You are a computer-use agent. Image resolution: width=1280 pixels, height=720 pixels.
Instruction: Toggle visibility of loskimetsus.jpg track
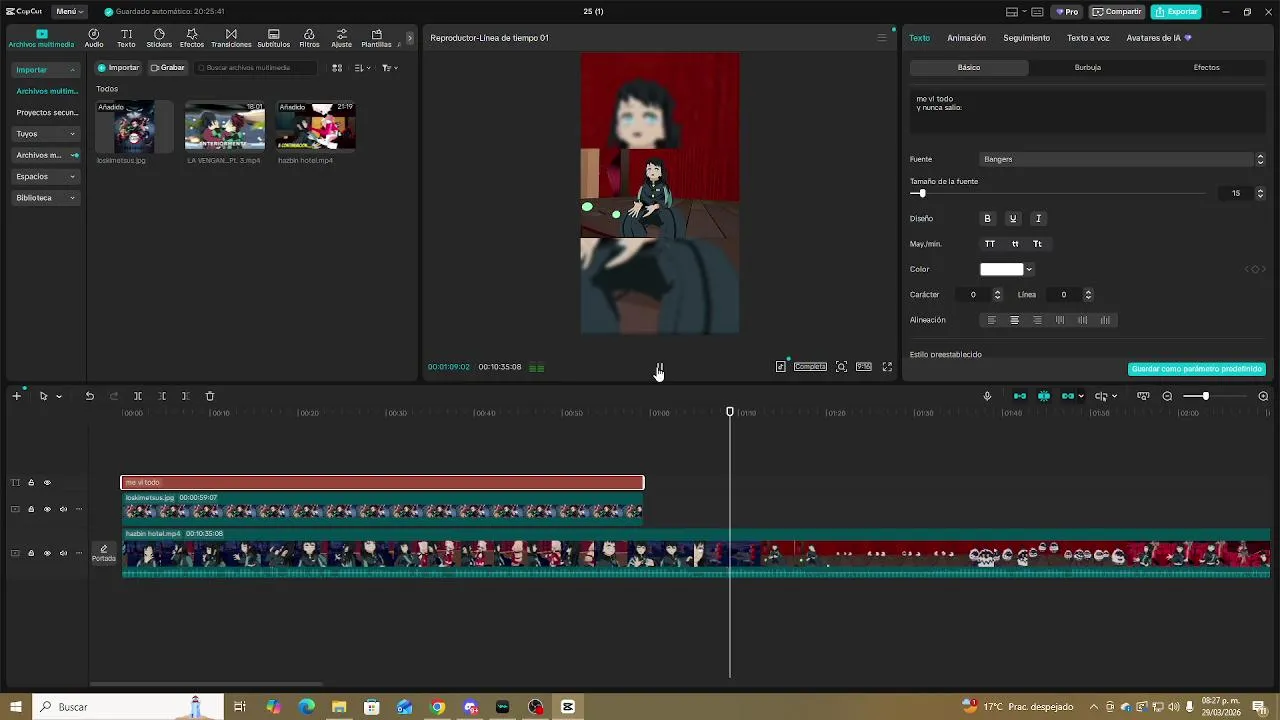click(47, 509)
